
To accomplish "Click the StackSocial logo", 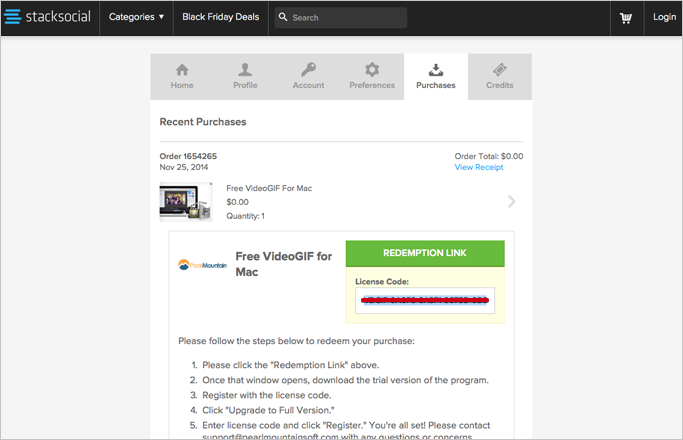I will click(47, 17).
